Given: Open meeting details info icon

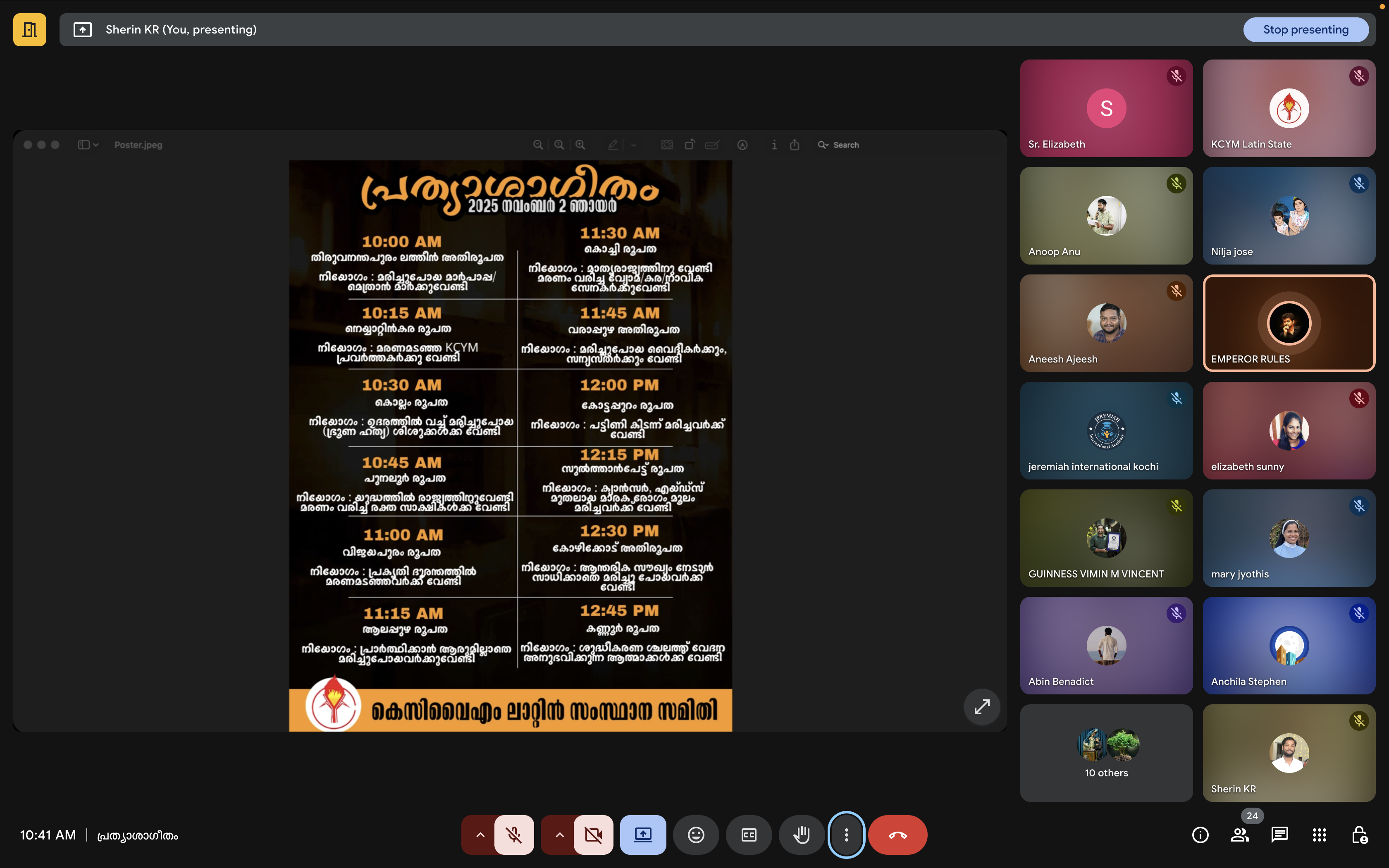Looking at the screenshot, I should (x=1200, y=835).
